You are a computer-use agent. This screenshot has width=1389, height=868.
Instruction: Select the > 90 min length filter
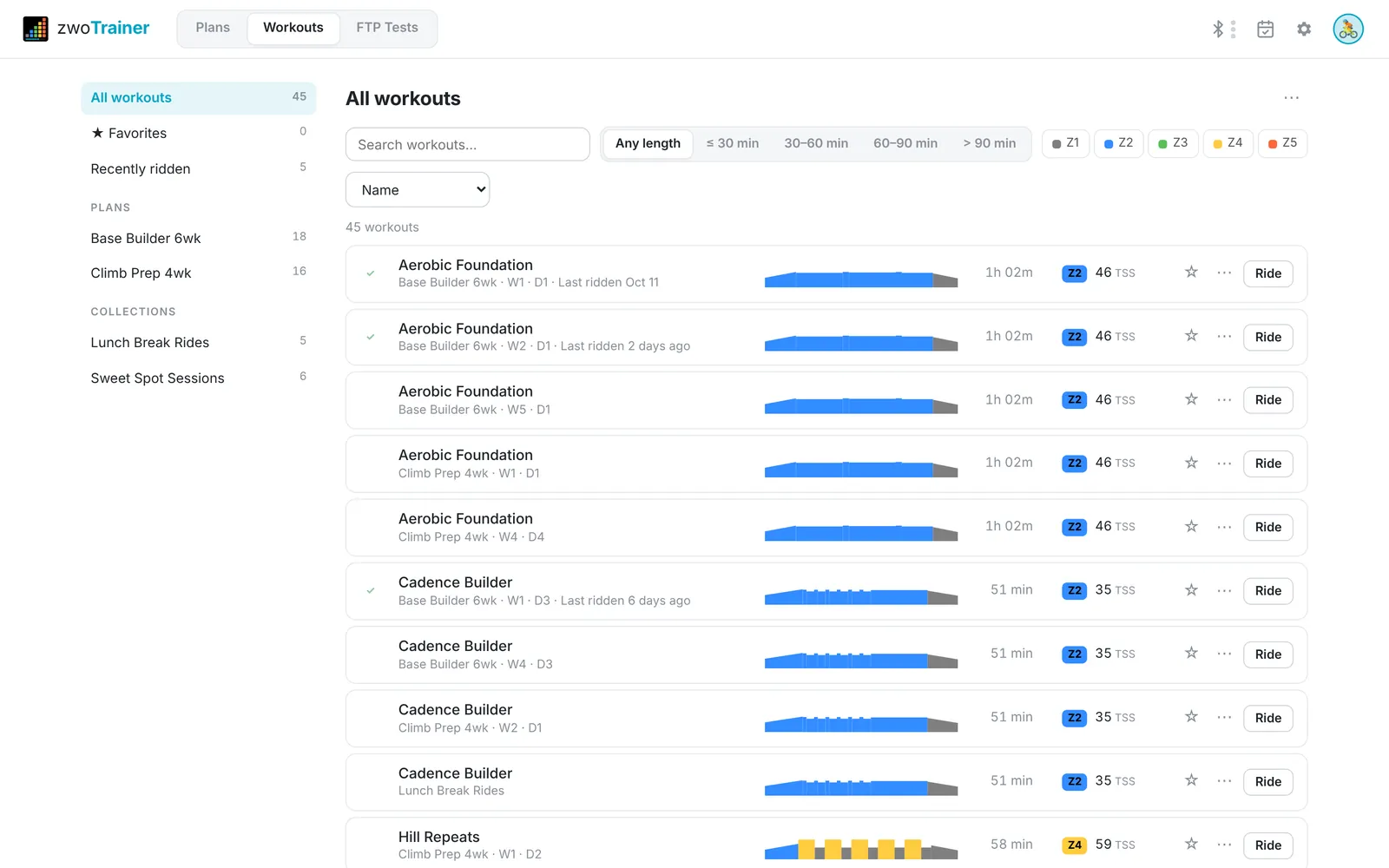990,143
